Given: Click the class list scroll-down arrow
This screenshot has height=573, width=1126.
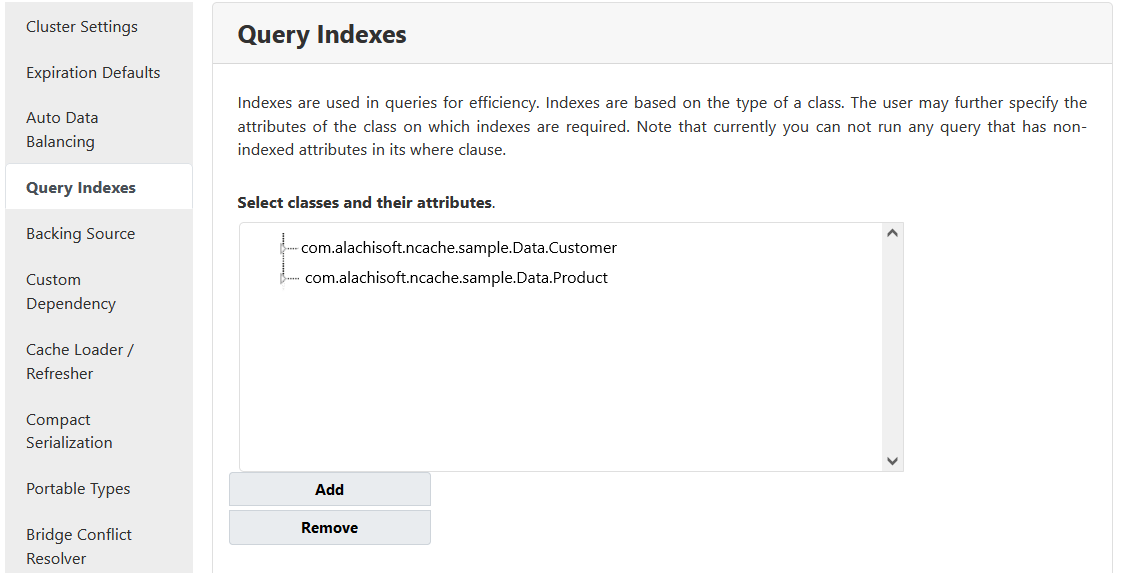Looking at the screenshot, I should pos(893,461).
